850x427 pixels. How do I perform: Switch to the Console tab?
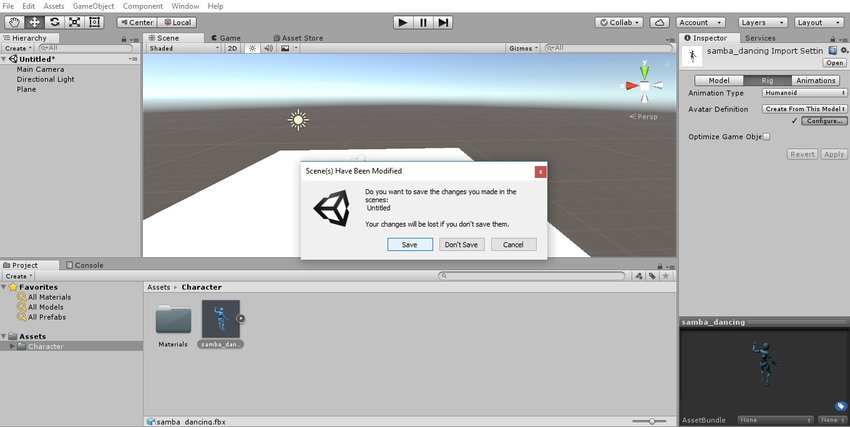84,265
